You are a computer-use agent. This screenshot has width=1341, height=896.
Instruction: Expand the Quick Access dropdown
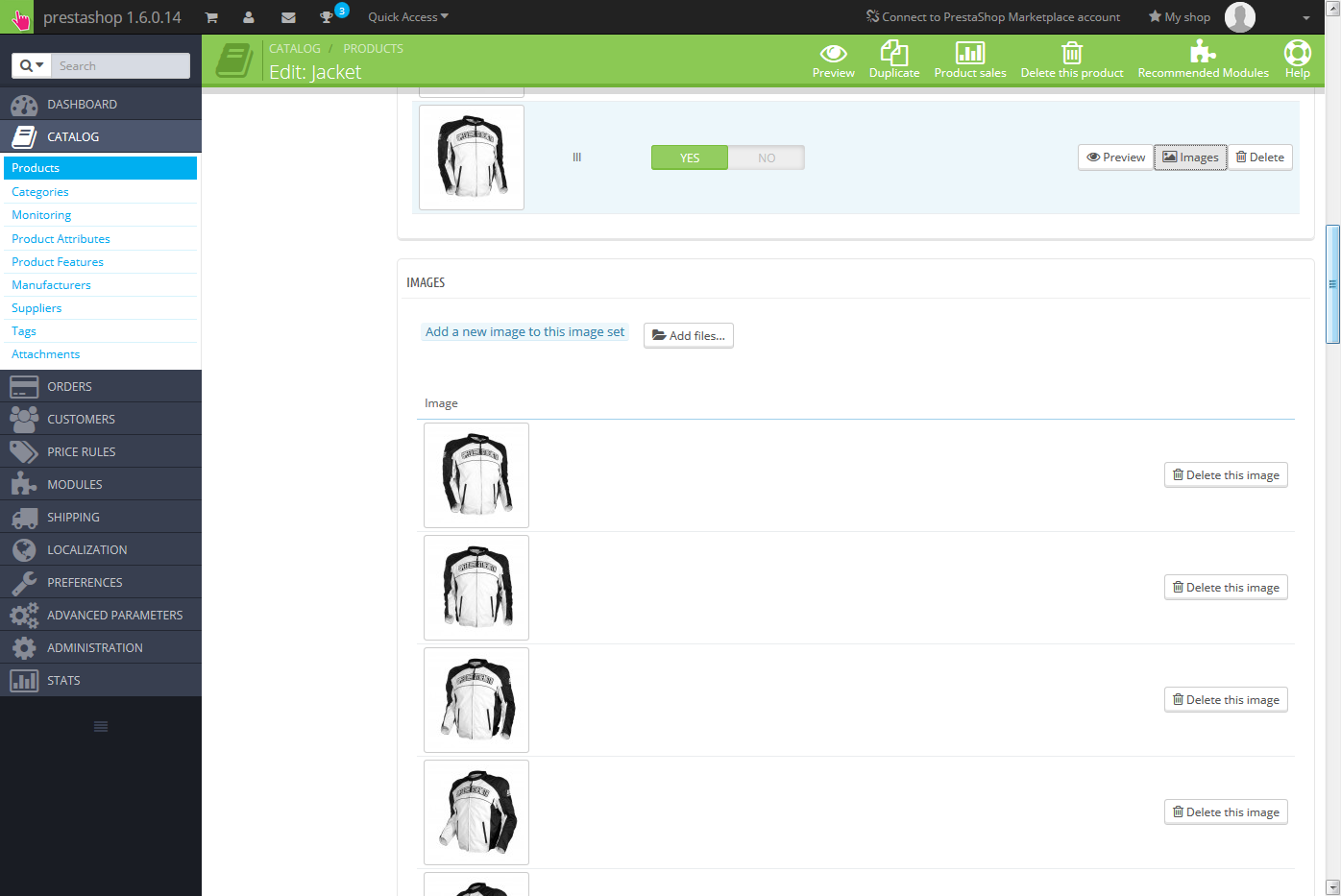coord(408,17)
